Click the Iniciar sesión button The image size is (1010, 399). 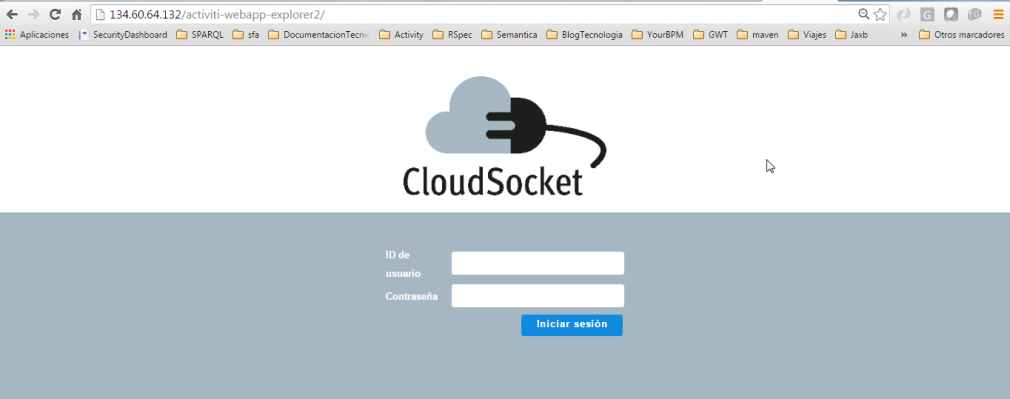pos(572,325)
